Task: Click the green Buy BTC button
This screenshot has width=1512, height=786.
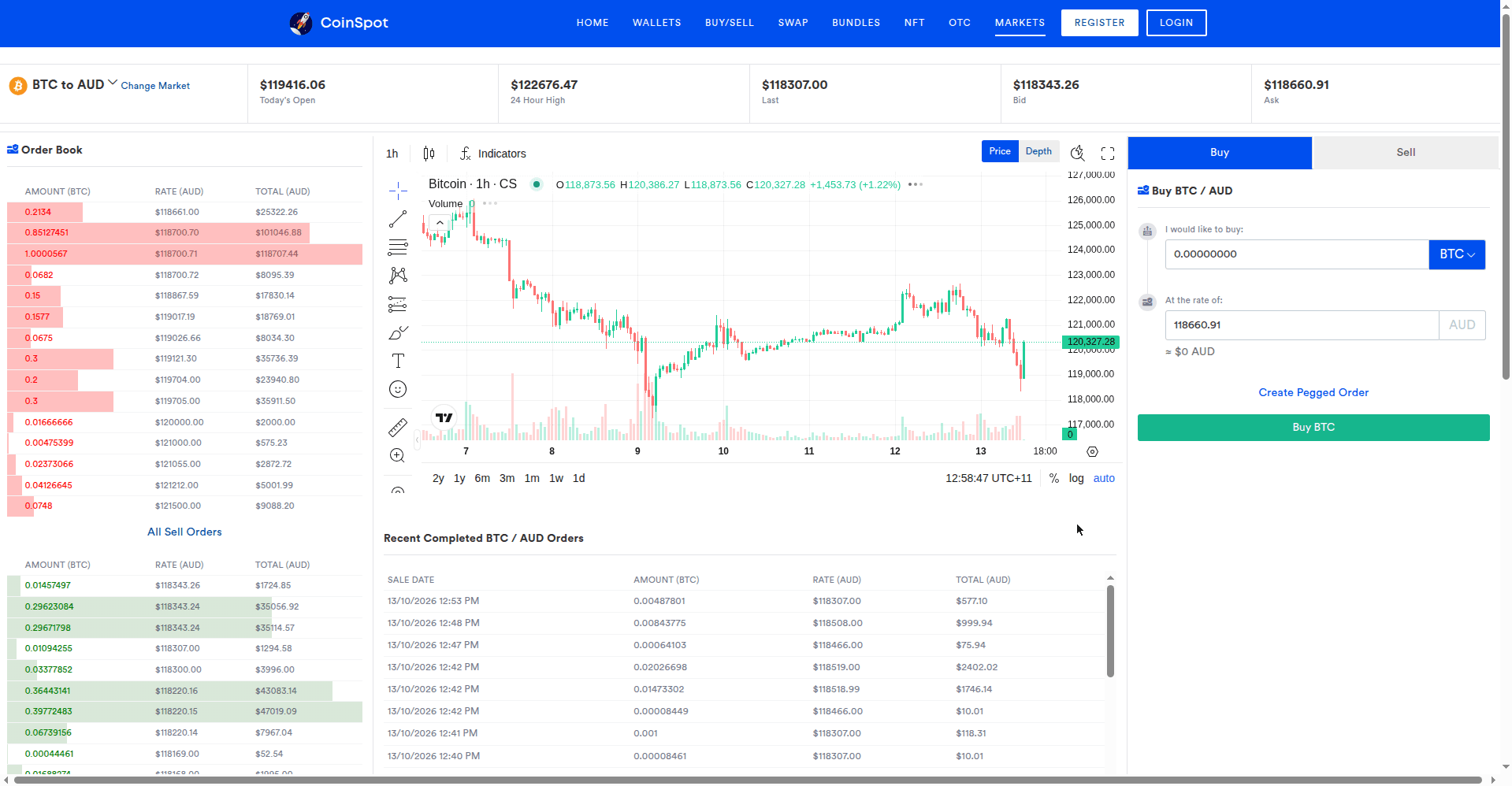Action: coord(1313,428)
